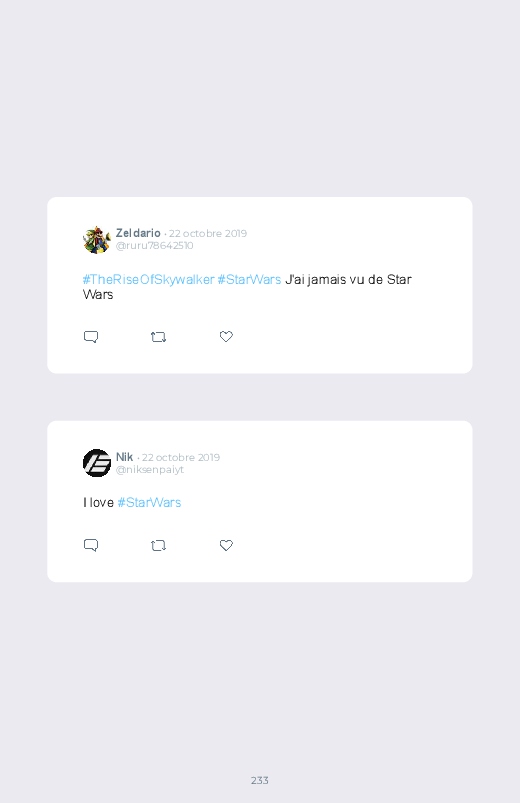The width and height of the screenshot is (520, 803).
Task: Click retweet icon on Zeldario's tweet
Action: click(158, 337)
